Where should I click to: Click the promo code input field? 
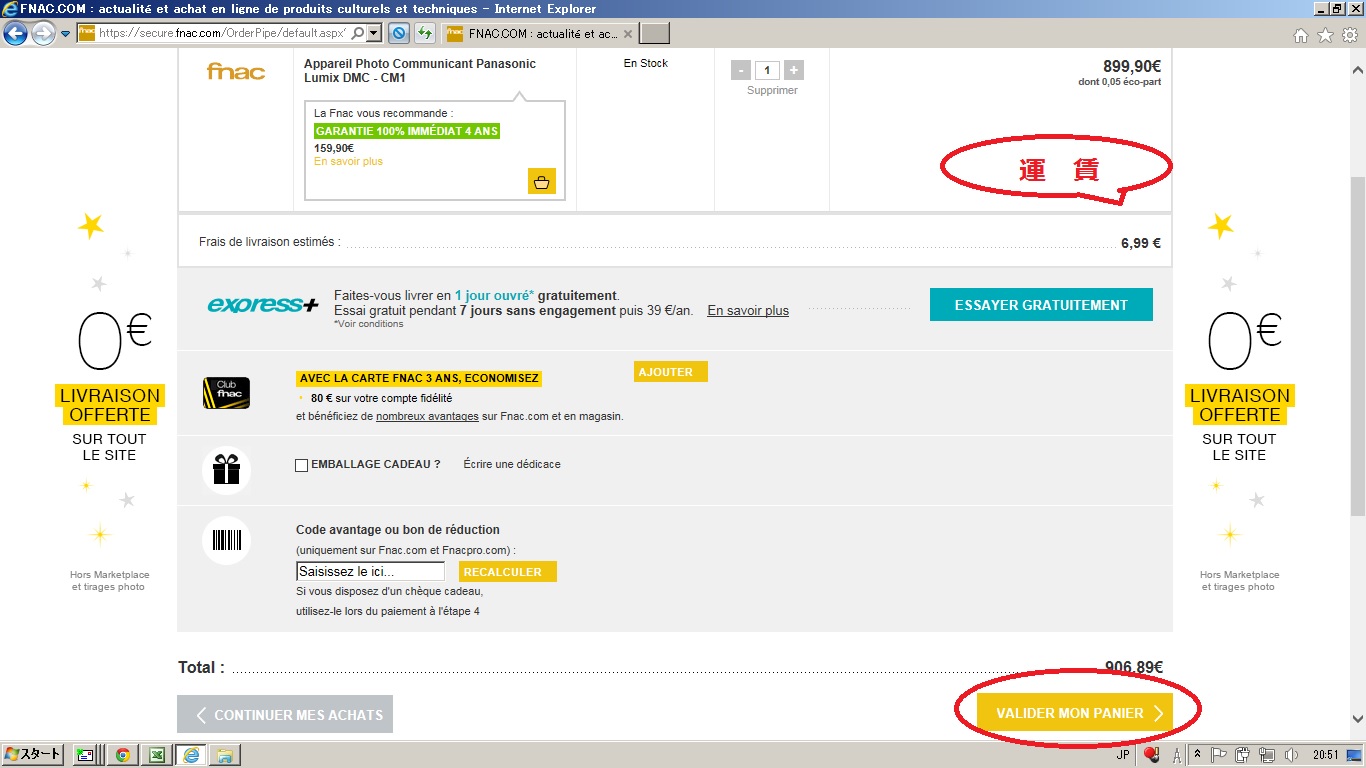[x=370, y=571]
